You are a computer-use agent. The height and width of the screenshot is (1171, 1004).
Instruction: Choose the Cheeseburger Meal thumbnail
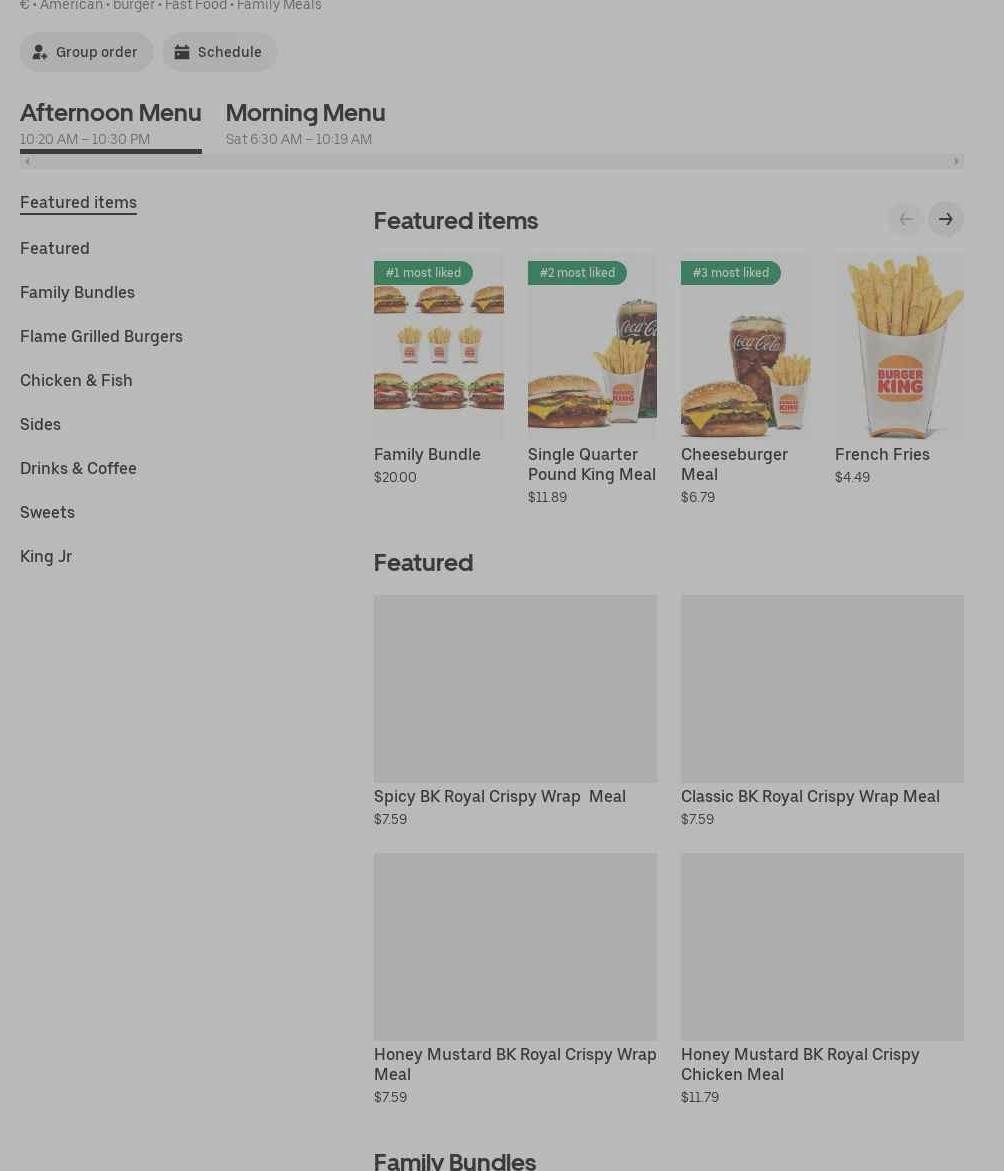[746, 345]
